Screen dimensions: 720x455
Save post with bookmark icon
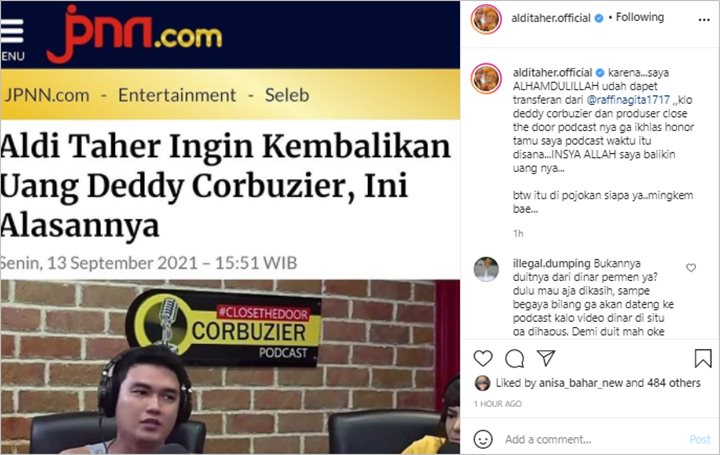pyautogui.click(x=703, y=359)
